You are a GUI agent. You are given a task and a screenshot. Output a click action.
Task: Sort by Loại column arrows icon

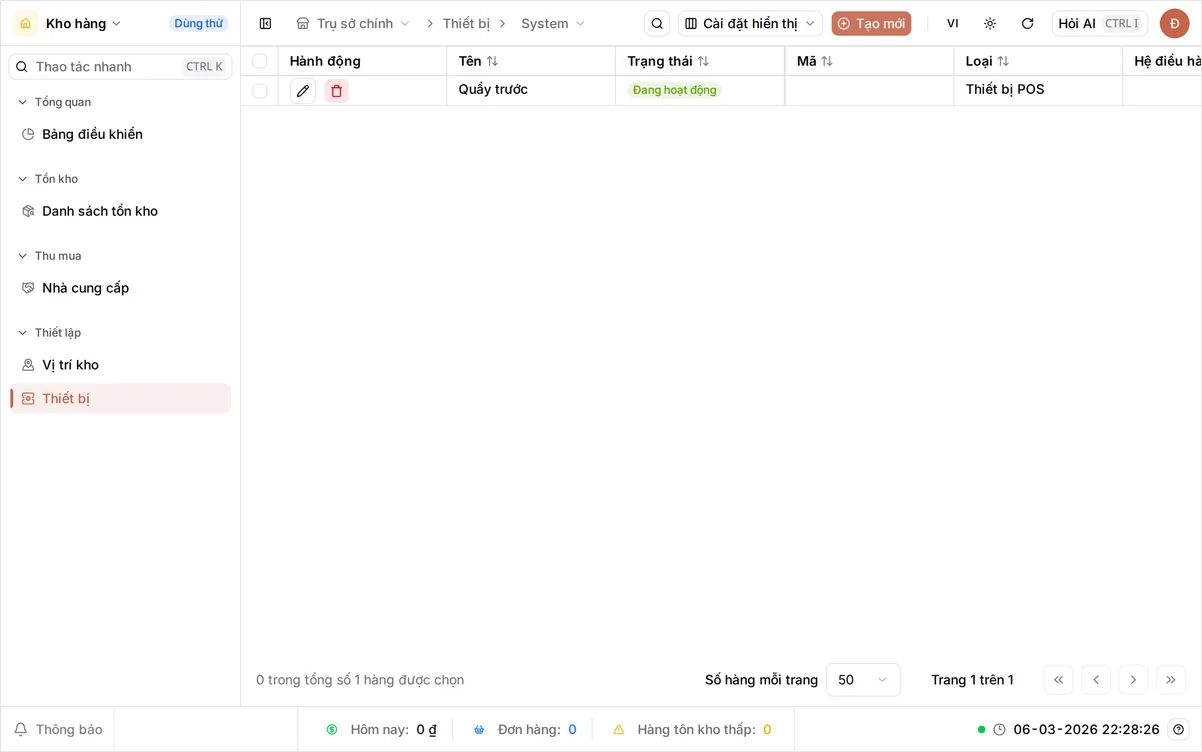tap(1003, 61)
